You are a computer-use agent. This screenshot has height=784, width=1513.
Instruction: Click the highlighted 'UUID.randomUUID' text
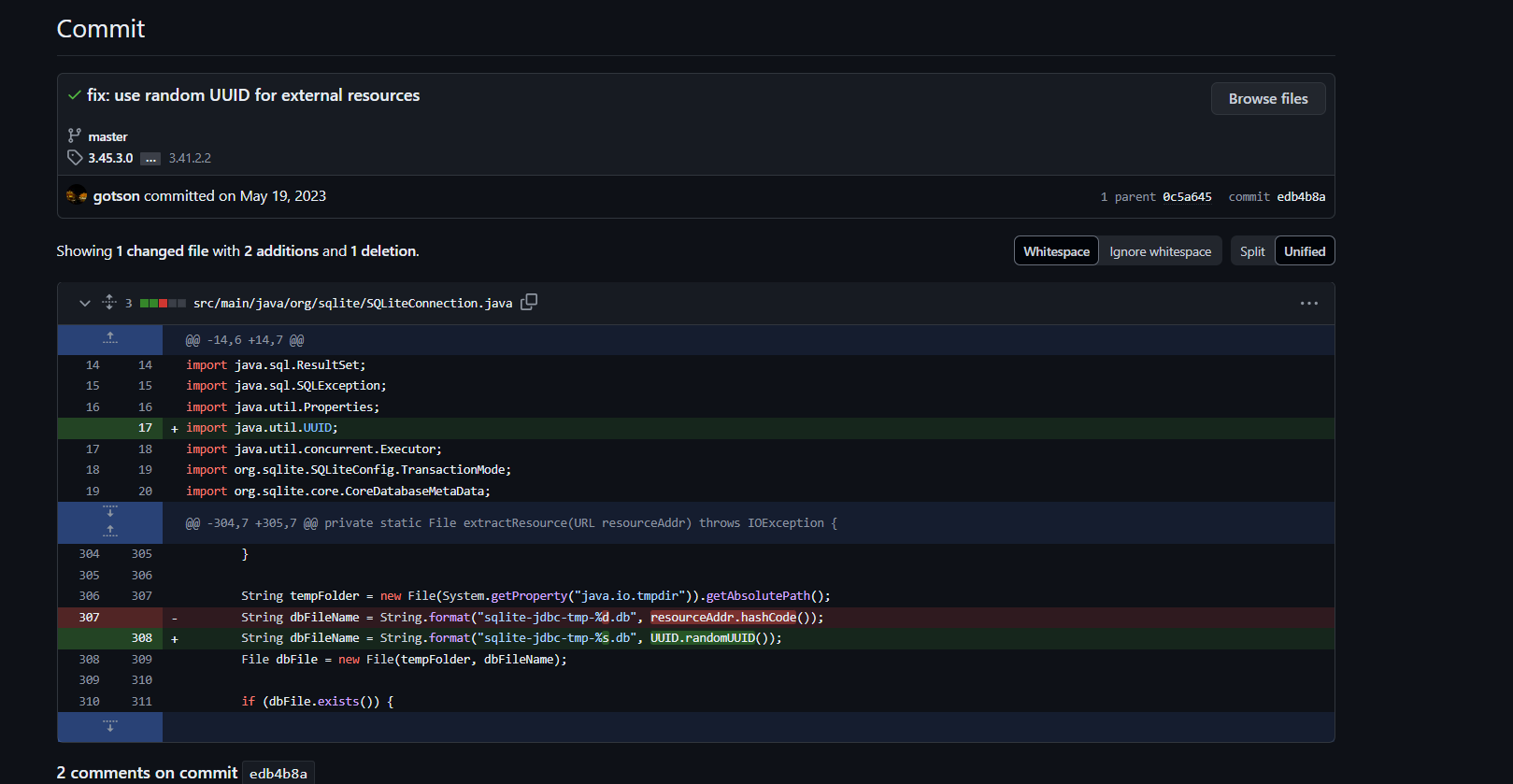703,638
